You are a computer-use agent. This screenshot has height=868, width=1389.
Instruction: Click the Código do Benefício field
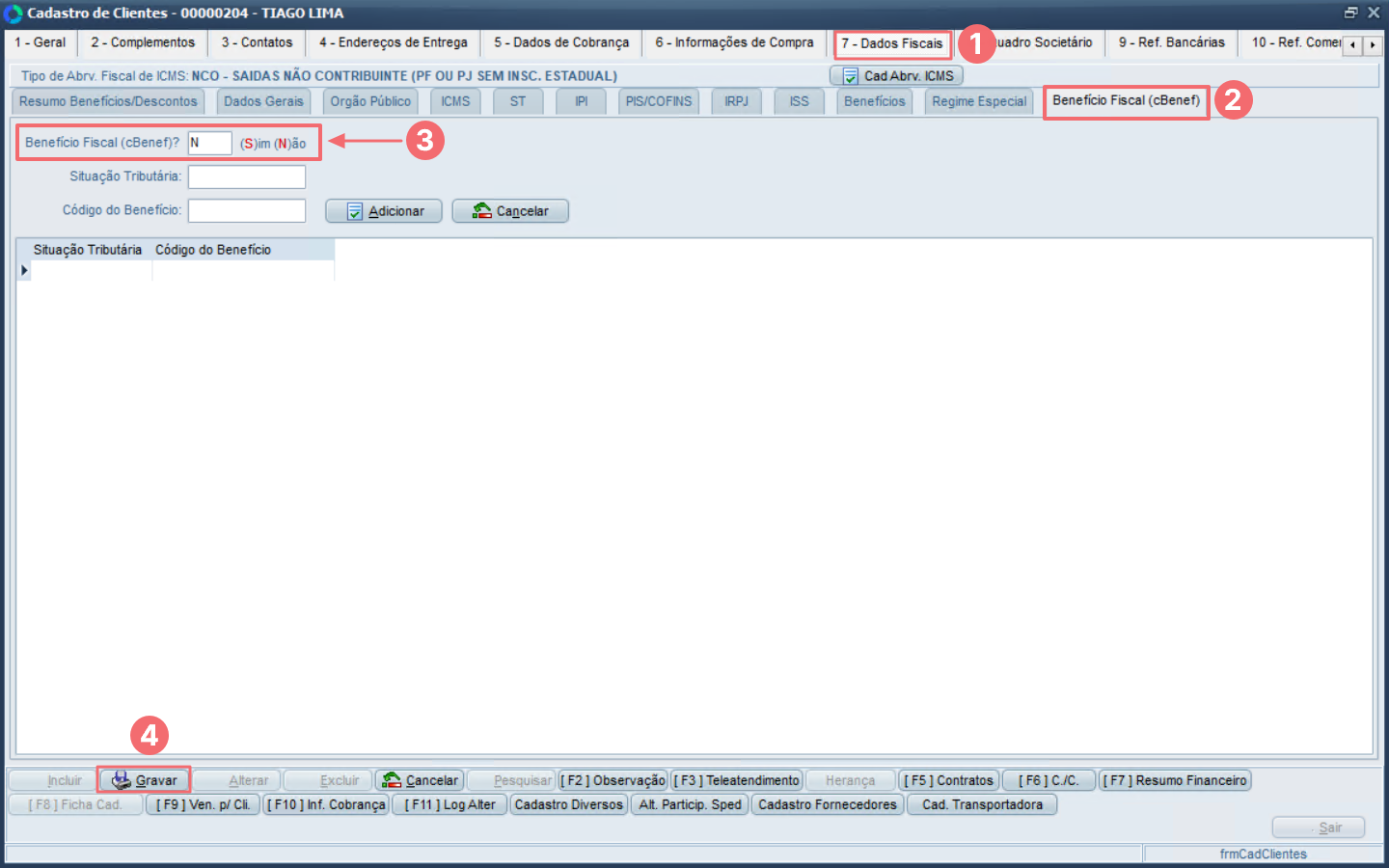tap(246, 210)
